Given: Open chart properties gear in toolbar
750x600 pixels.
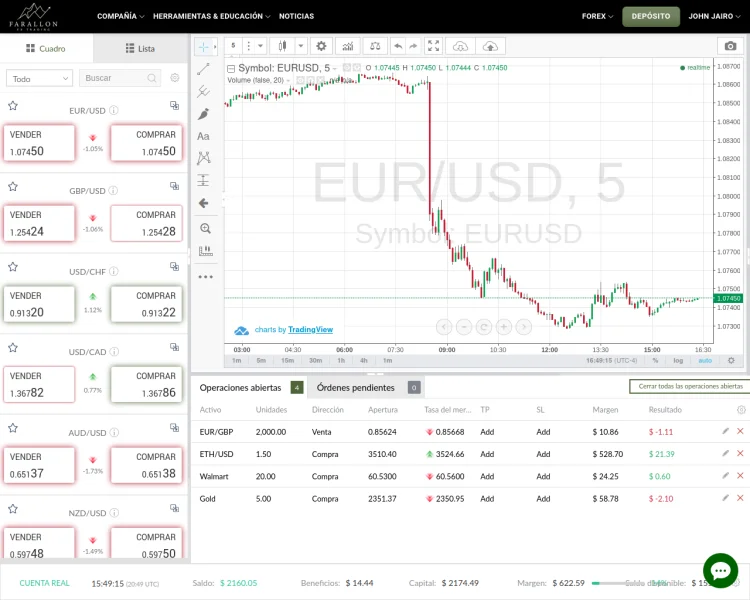Looking at the screenshot, I should pyautogui.click(x=321, y=46).
